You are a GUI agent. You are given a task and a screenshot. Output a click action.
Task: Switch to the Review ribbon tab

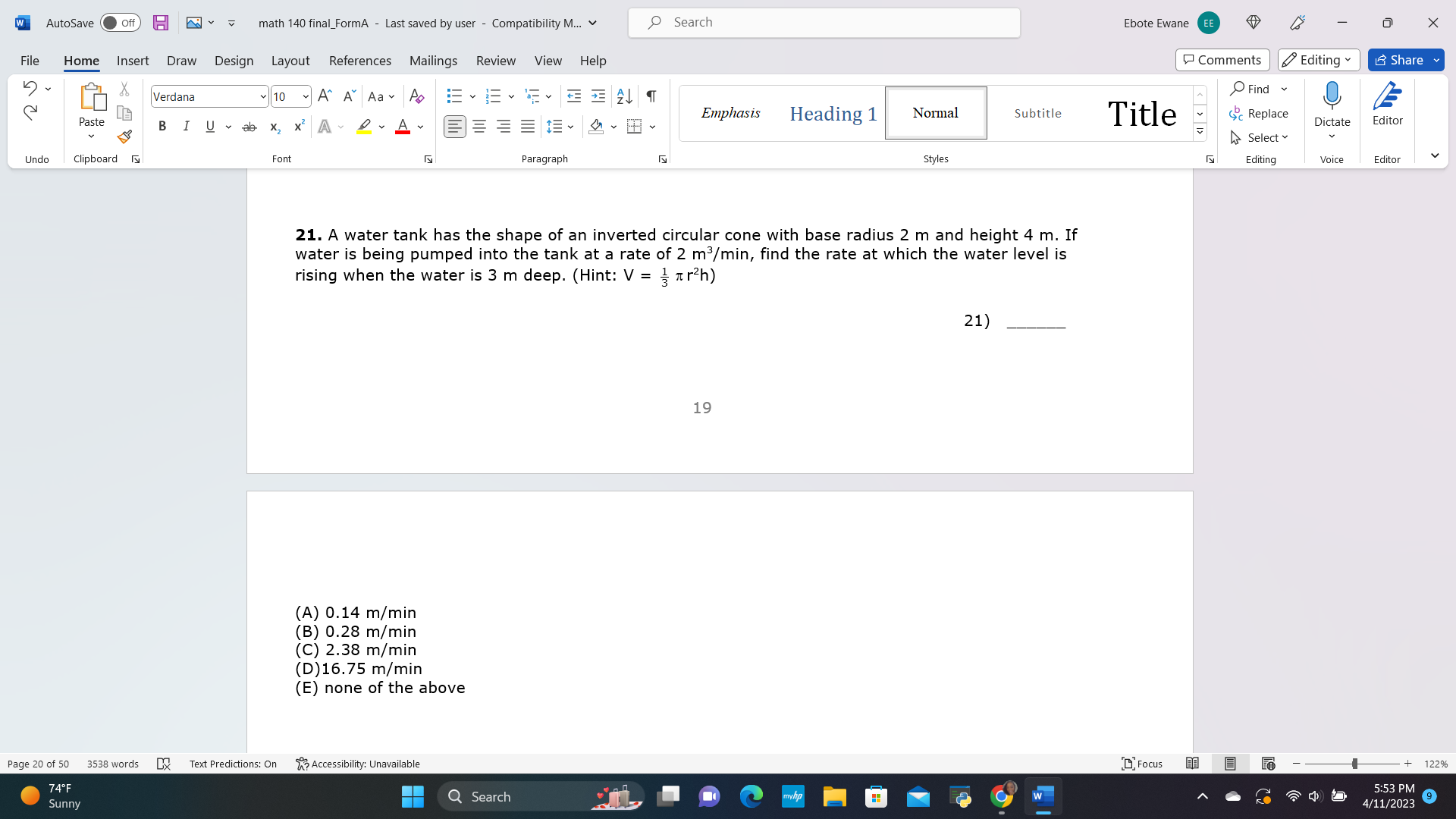point(496,61)
